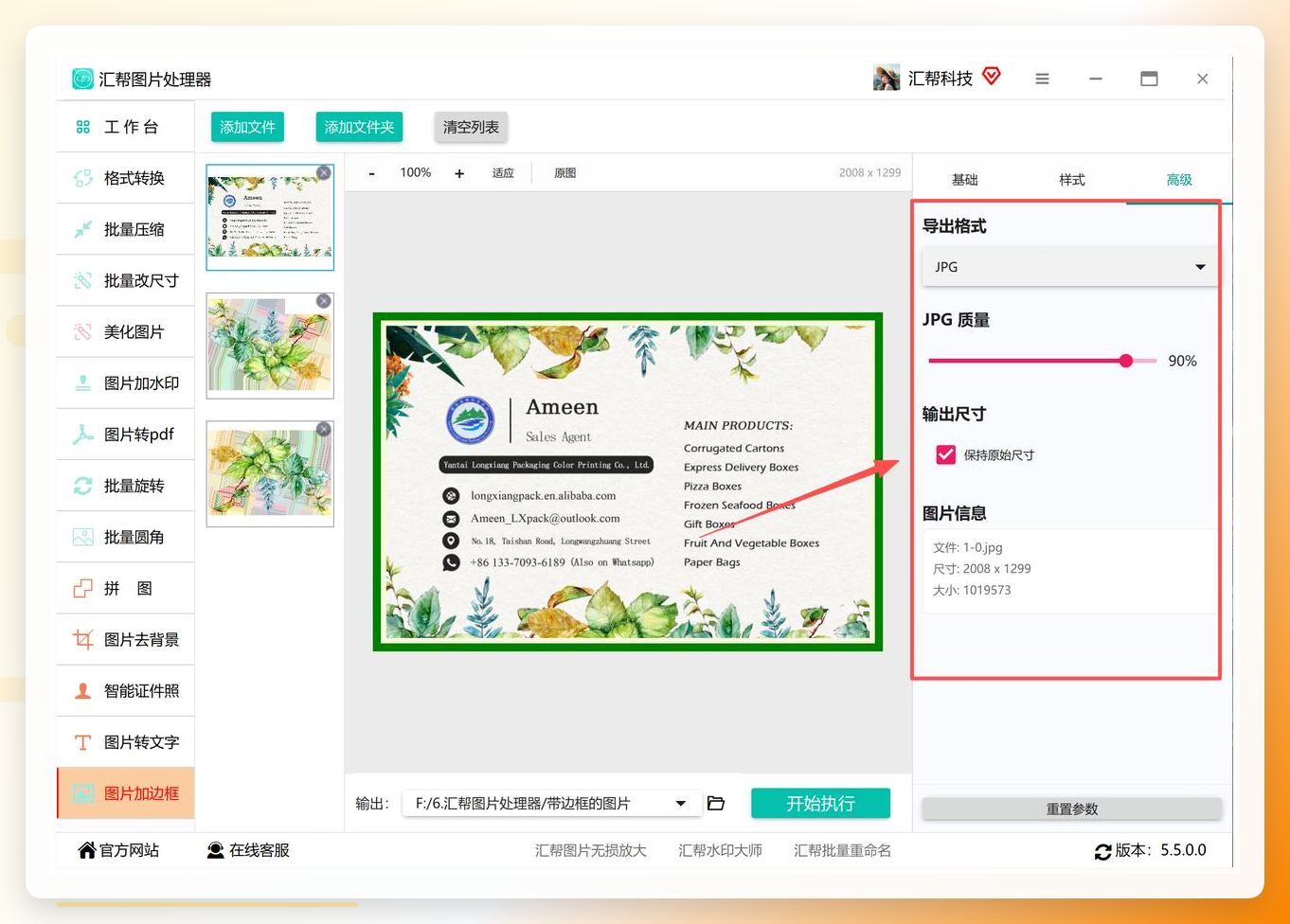Open the 美化图片 beautify tool

pyautogui.click(x=126, y=332)
